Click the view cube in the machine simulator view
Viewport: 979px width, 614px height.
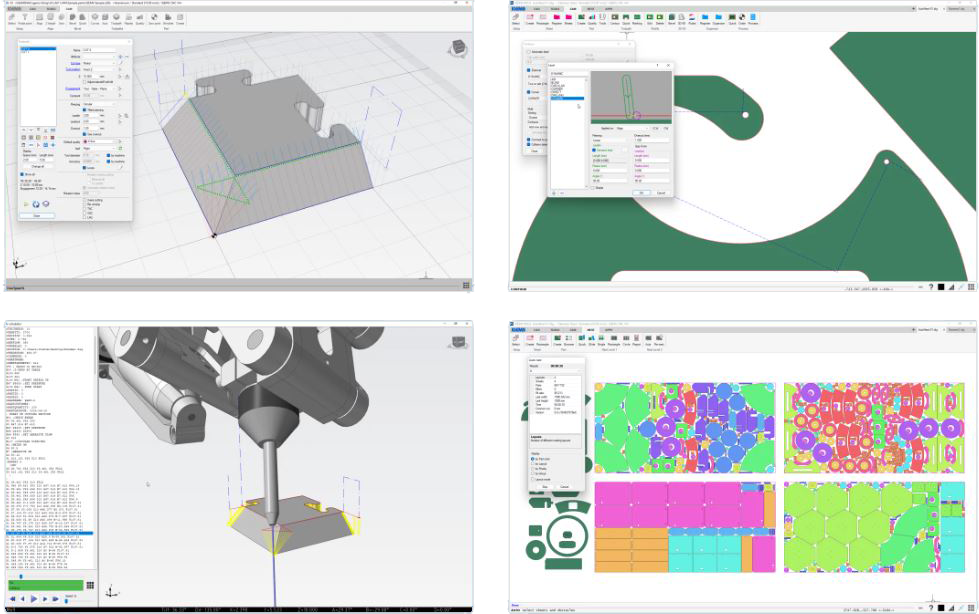click(457, 342)
